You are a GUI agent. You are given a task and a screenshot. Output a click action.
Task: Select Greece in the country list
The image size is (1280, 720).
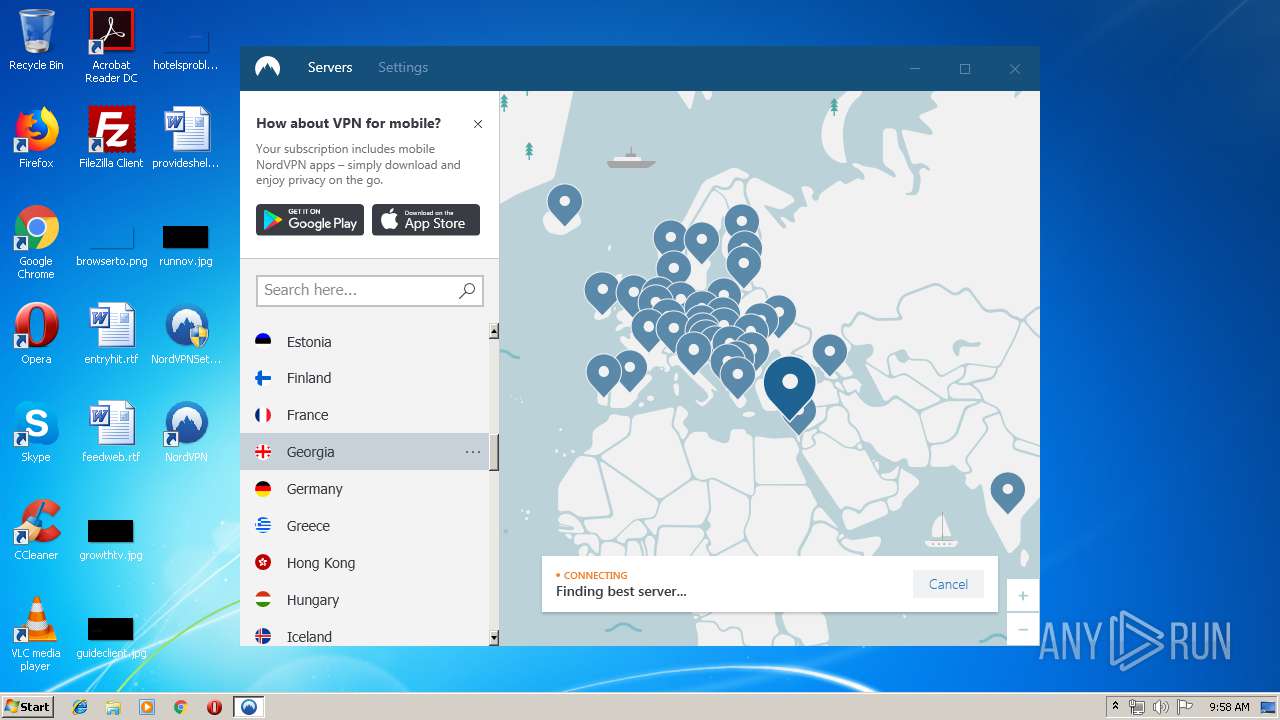pos(364,526)
